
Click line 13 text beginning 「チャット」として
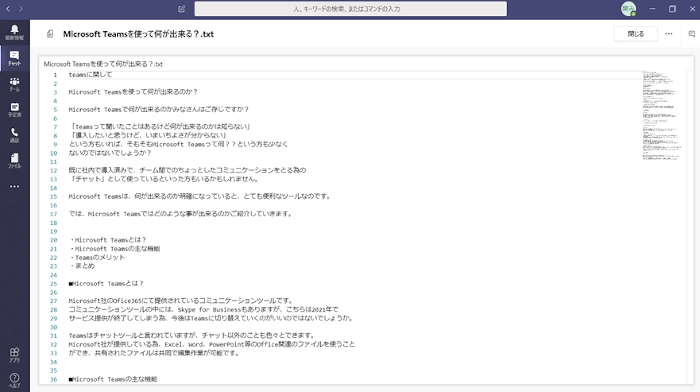tap(164, 179)
